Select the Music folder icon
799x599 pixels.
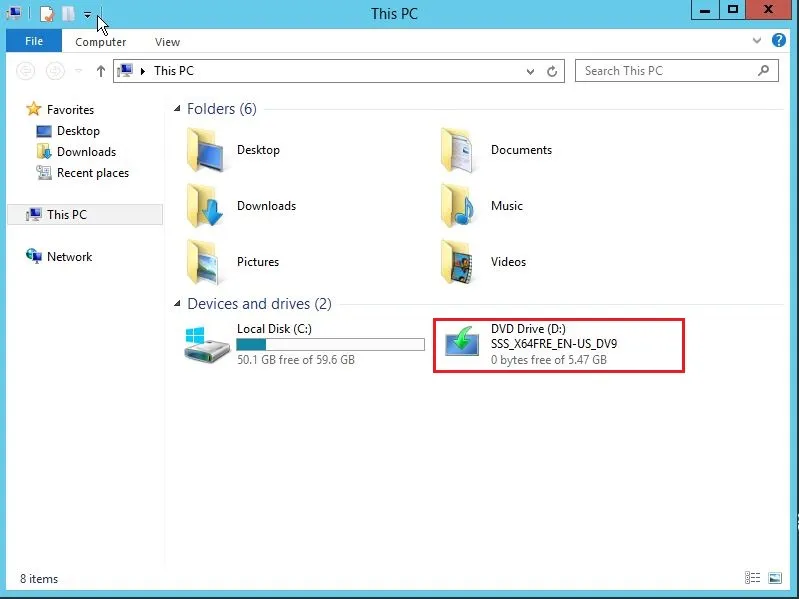(x=457, y=206)
